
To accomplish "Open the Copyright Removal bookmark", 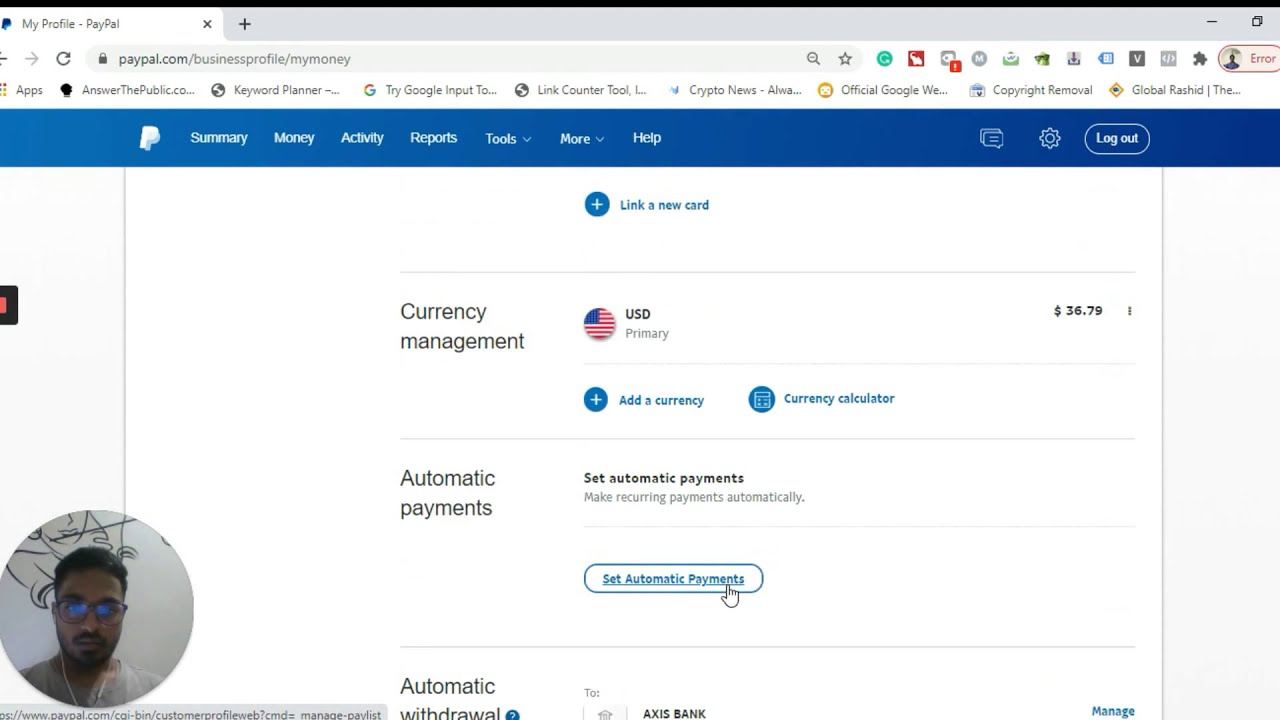I will click(1031, 90).
